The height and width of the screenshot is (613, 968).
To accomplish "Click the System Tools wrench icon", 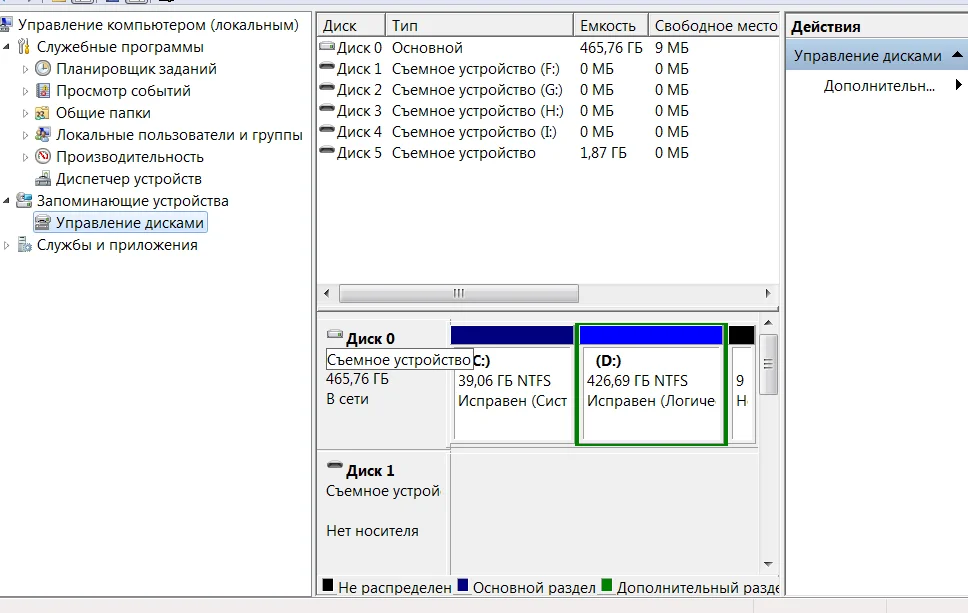I will click(x=23, y=47).
